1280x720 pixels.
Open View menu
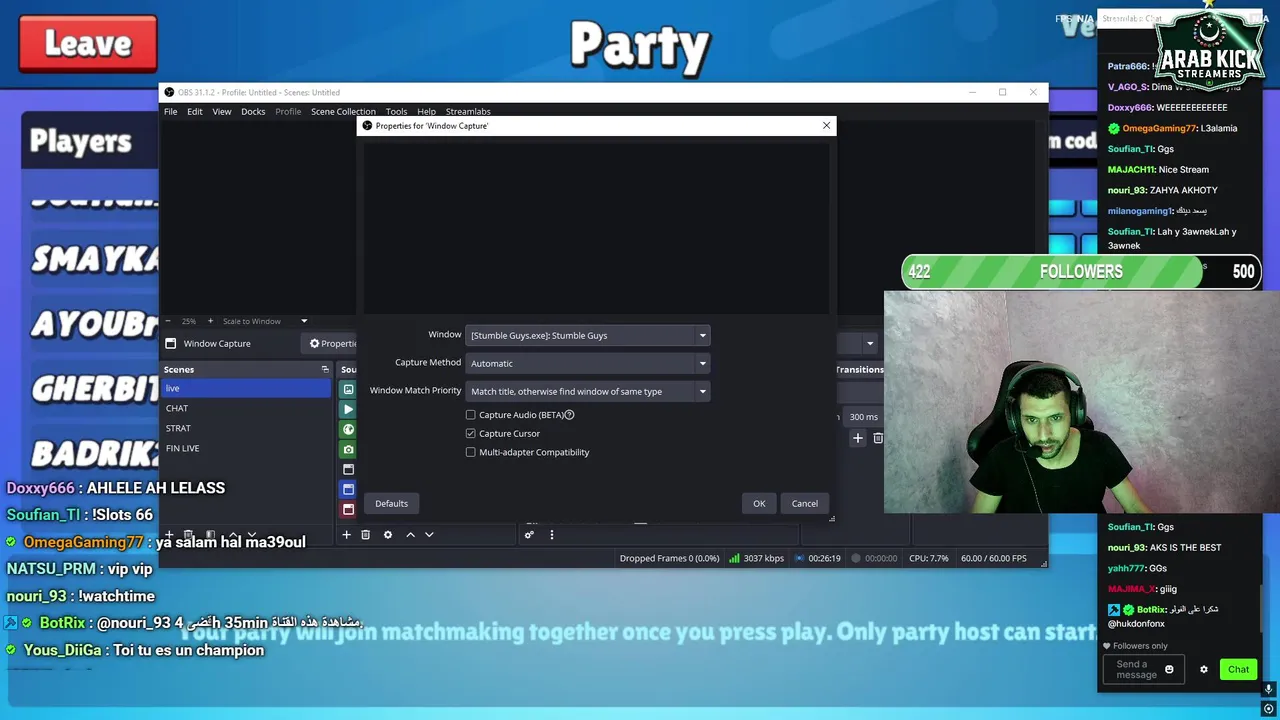tap(222, 112)
